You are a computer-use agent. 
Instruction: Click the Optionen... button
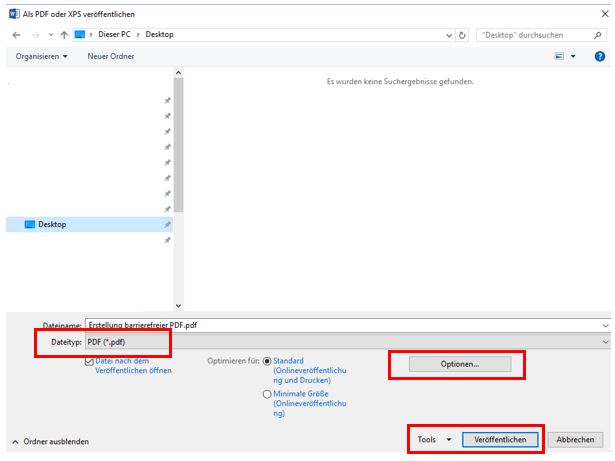pyautogui.click(x=460, y=364)
